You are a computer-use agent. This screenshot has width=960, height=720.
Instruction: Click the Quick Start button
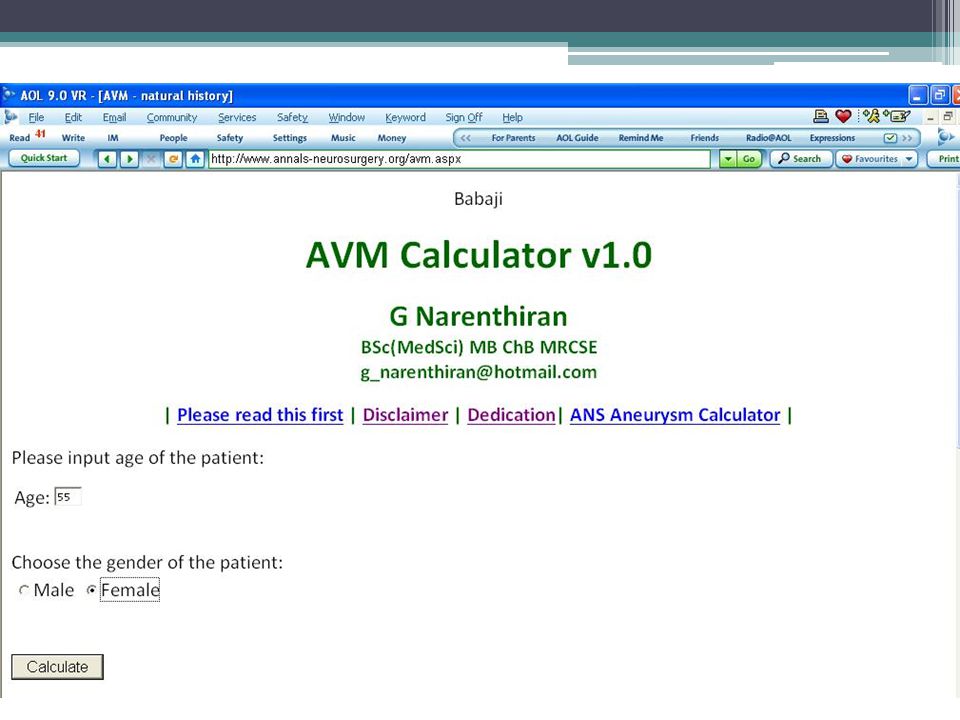[44, 158]
